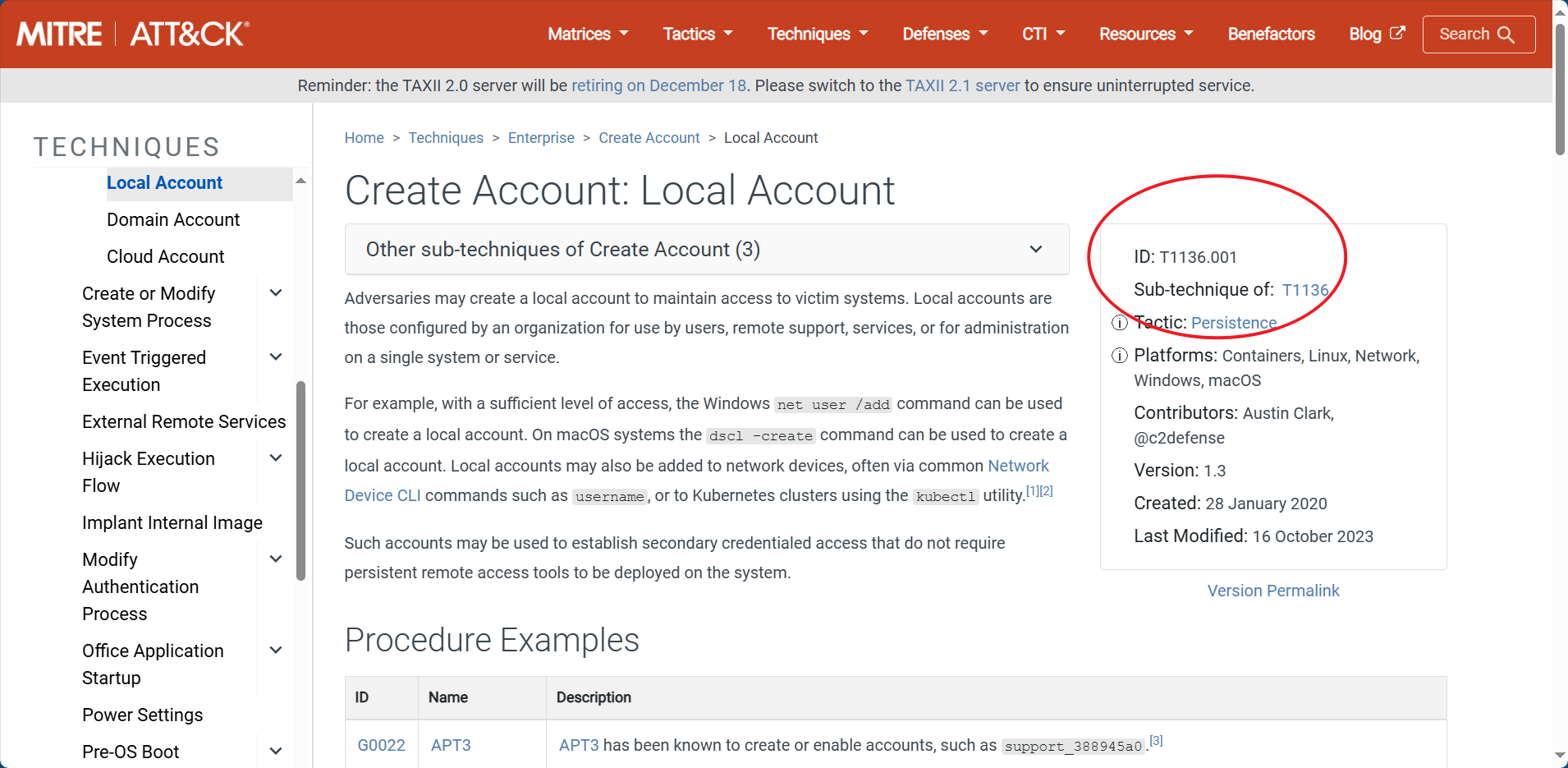Select Domain Account in sidebar
The height and width of the screenshot is (768, 1568).
[x=173, y=219]
